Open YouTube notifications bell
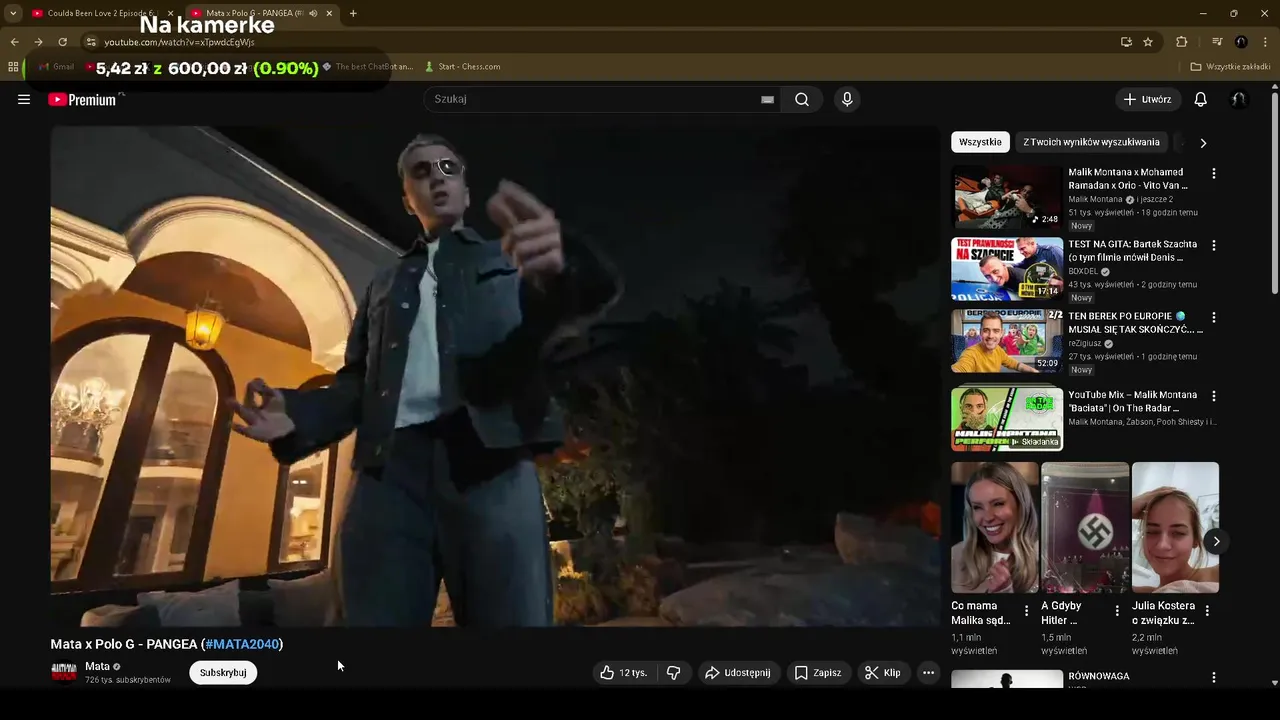This screenshot has height=720, width=1280. click(1201, 99)
